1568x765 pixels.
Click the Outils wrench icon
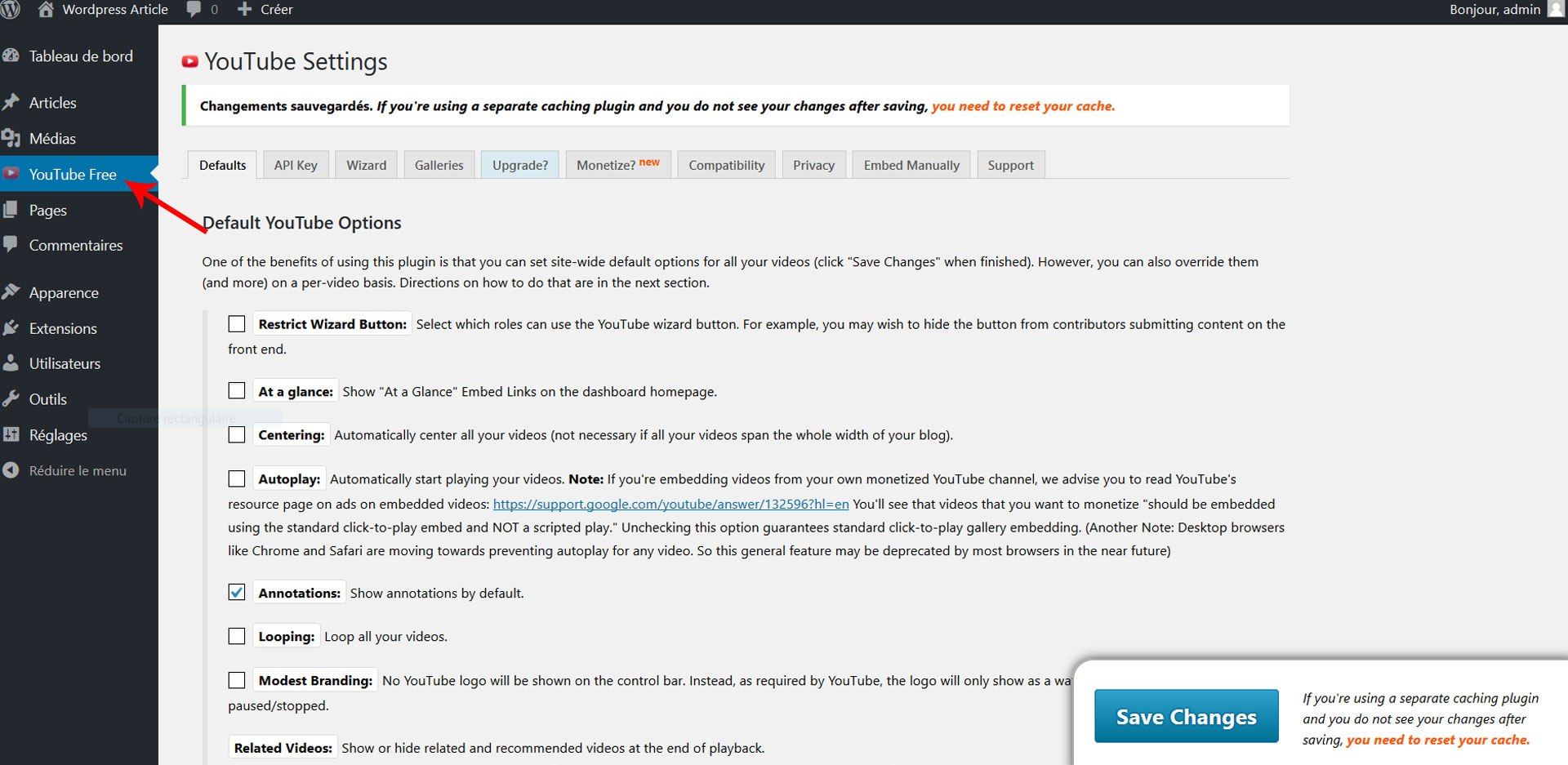tap(11, 398)
